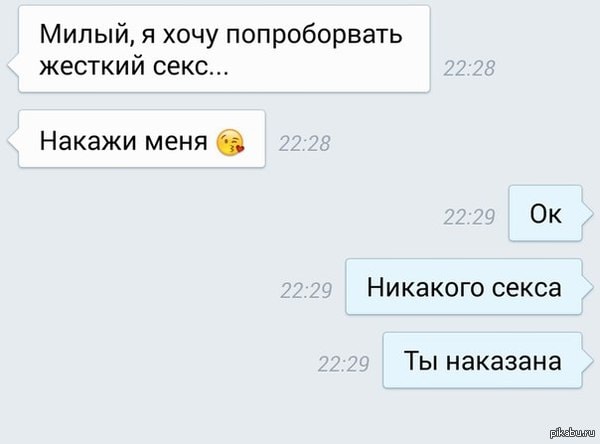Click the 22:29 timestamp beside 'Никакого секса'
Viewport: 600px width, 444px height.
point(306,291)
